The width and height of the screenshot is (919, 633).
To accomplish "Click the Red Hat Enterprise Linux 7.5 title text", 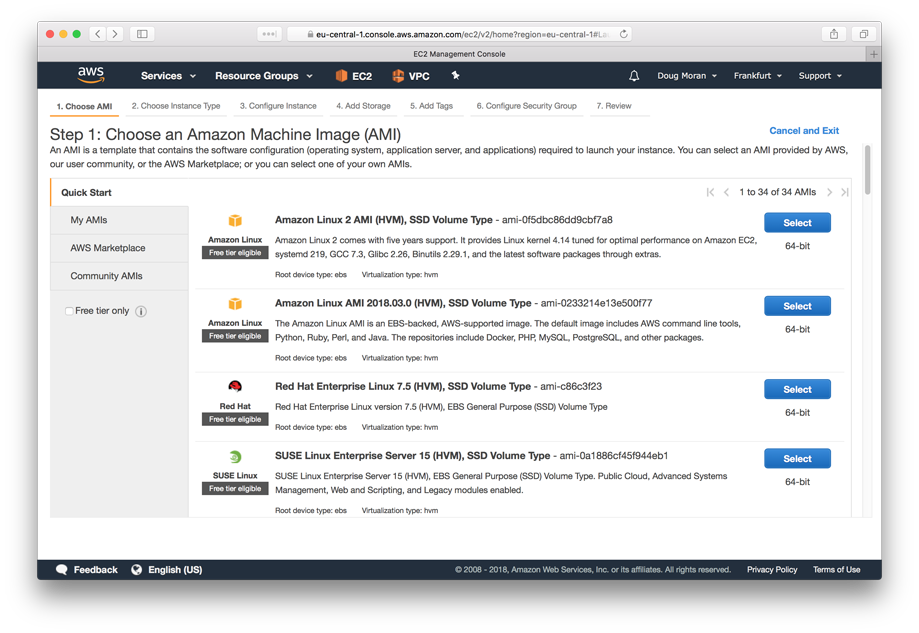I will (403, 386).
